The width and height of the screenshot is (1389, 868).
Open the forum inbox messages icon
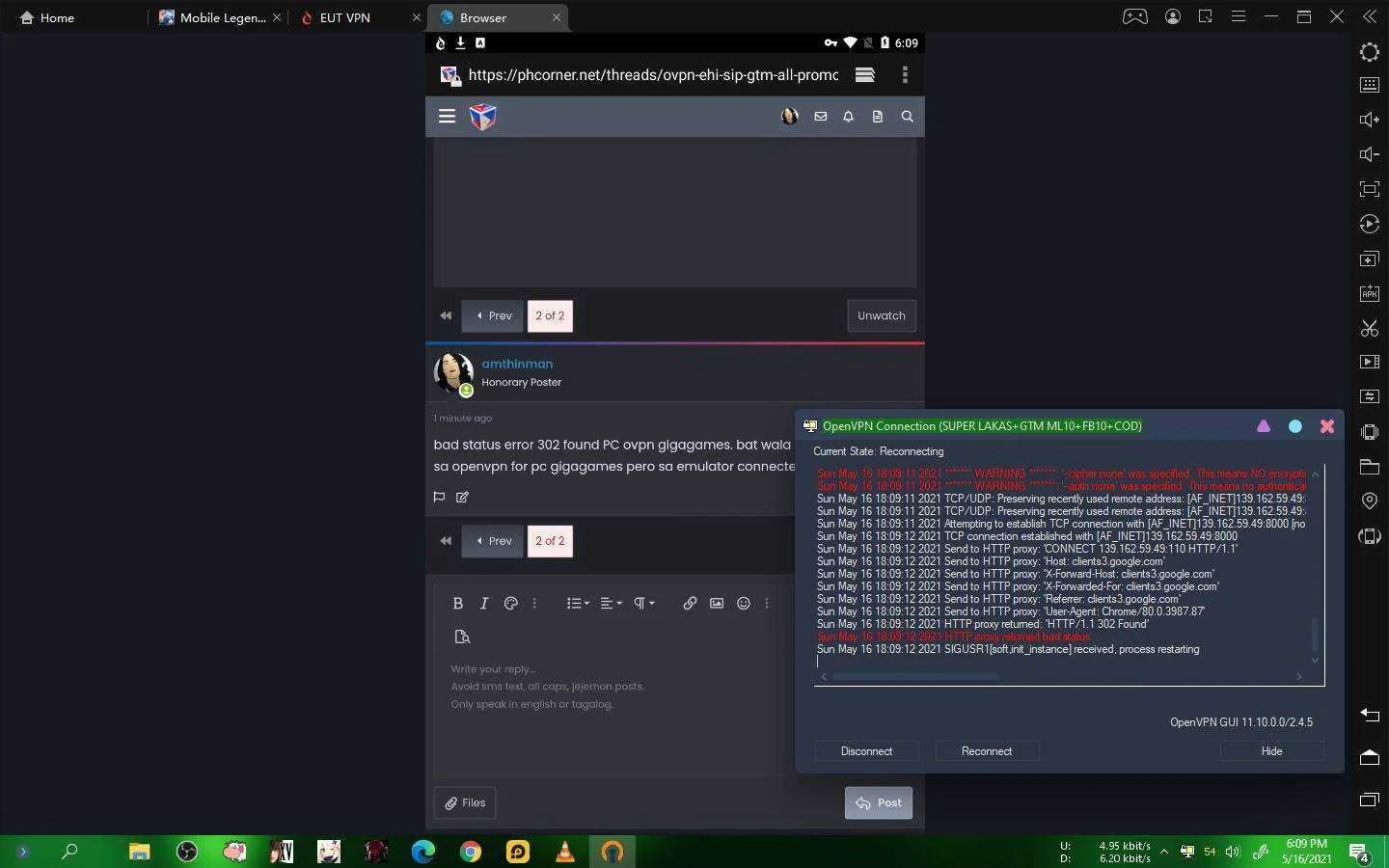click(821, 116)
